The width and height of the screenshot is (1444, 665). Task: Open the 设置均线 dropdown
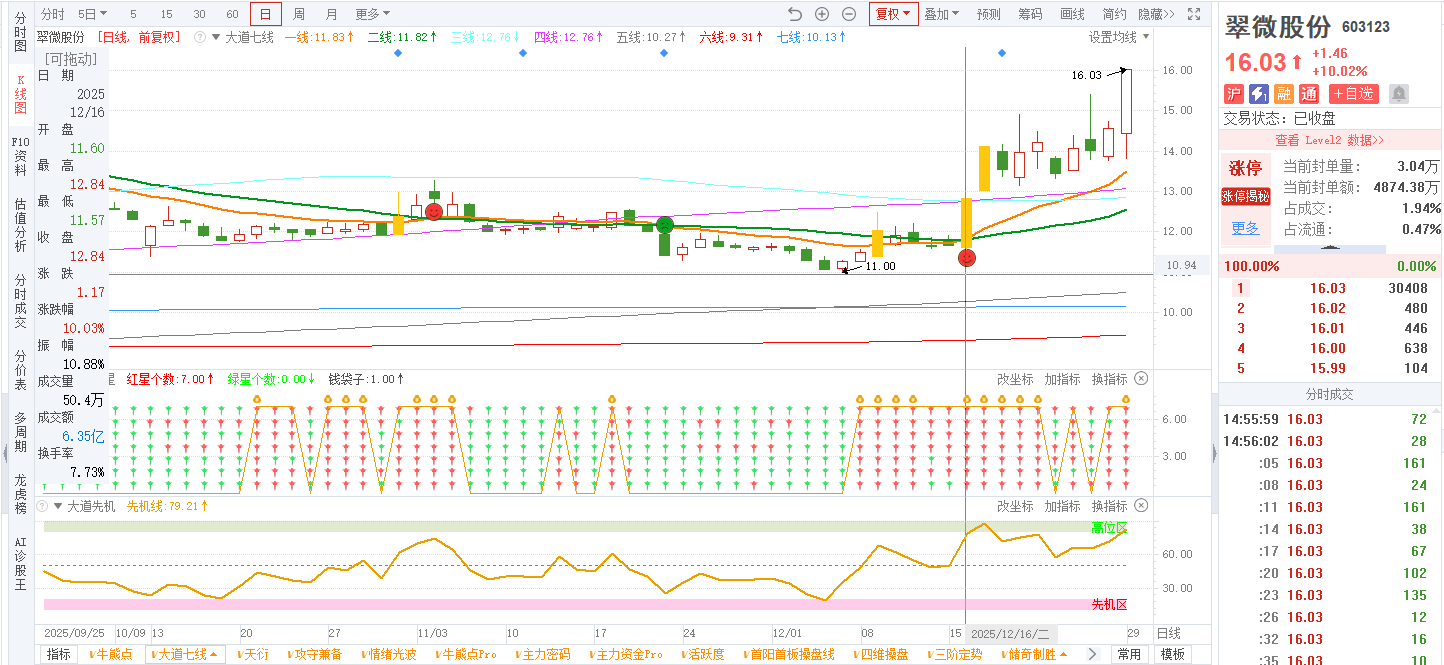tap(1118, 37)
